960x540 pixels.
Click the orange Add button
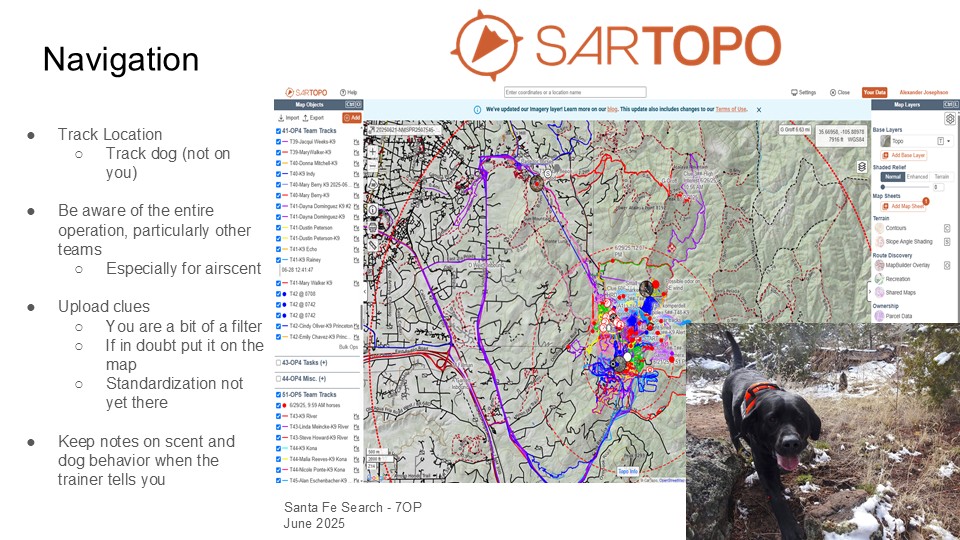coord(352,118)
